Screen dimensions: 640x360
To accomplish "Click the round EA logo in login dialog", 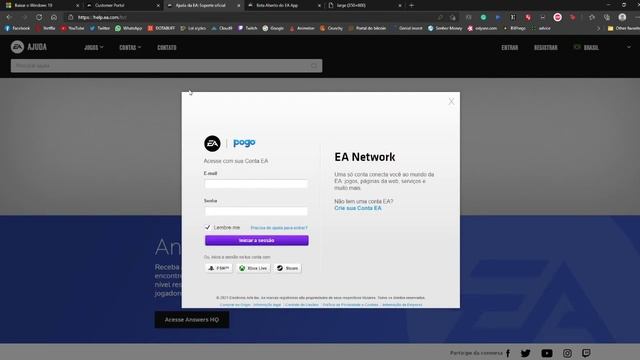I will (212, 143).
